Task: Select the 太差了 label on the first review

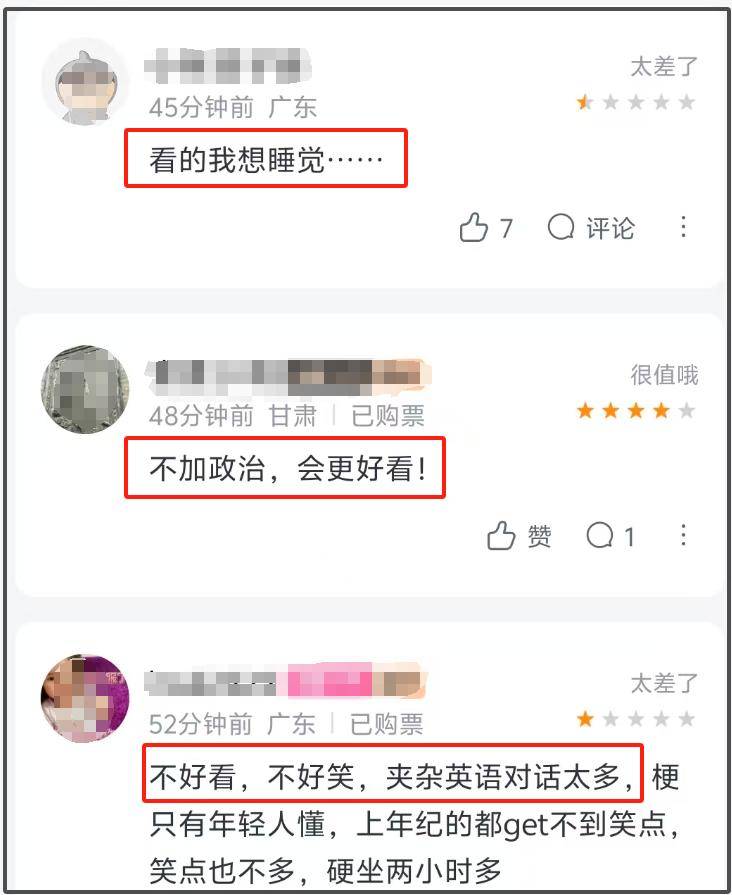Action: [x=664, y=67]
